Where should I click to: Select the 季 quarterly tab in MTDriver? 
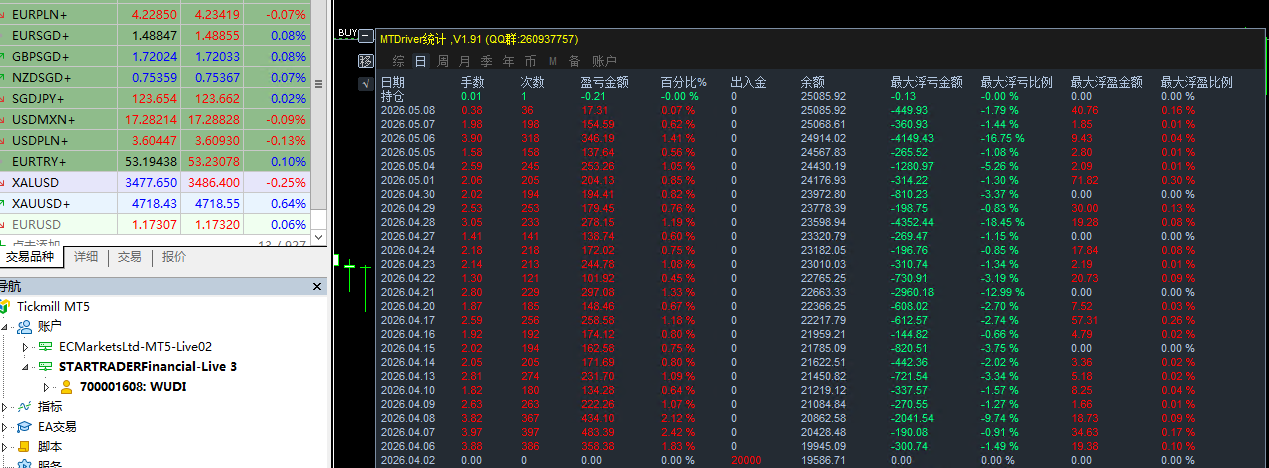point(486,61)
